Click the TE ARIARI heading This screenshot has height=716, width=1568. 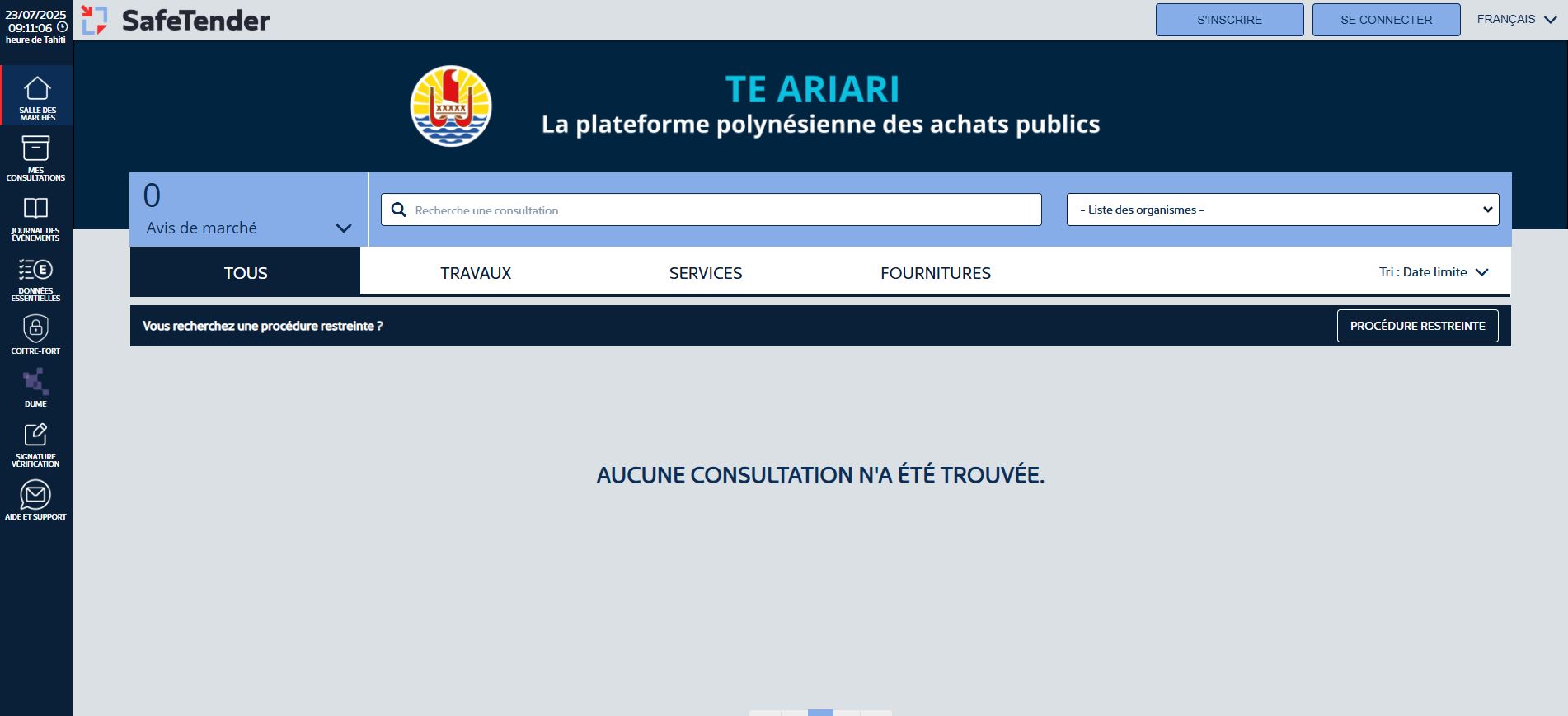pos(812,89)
